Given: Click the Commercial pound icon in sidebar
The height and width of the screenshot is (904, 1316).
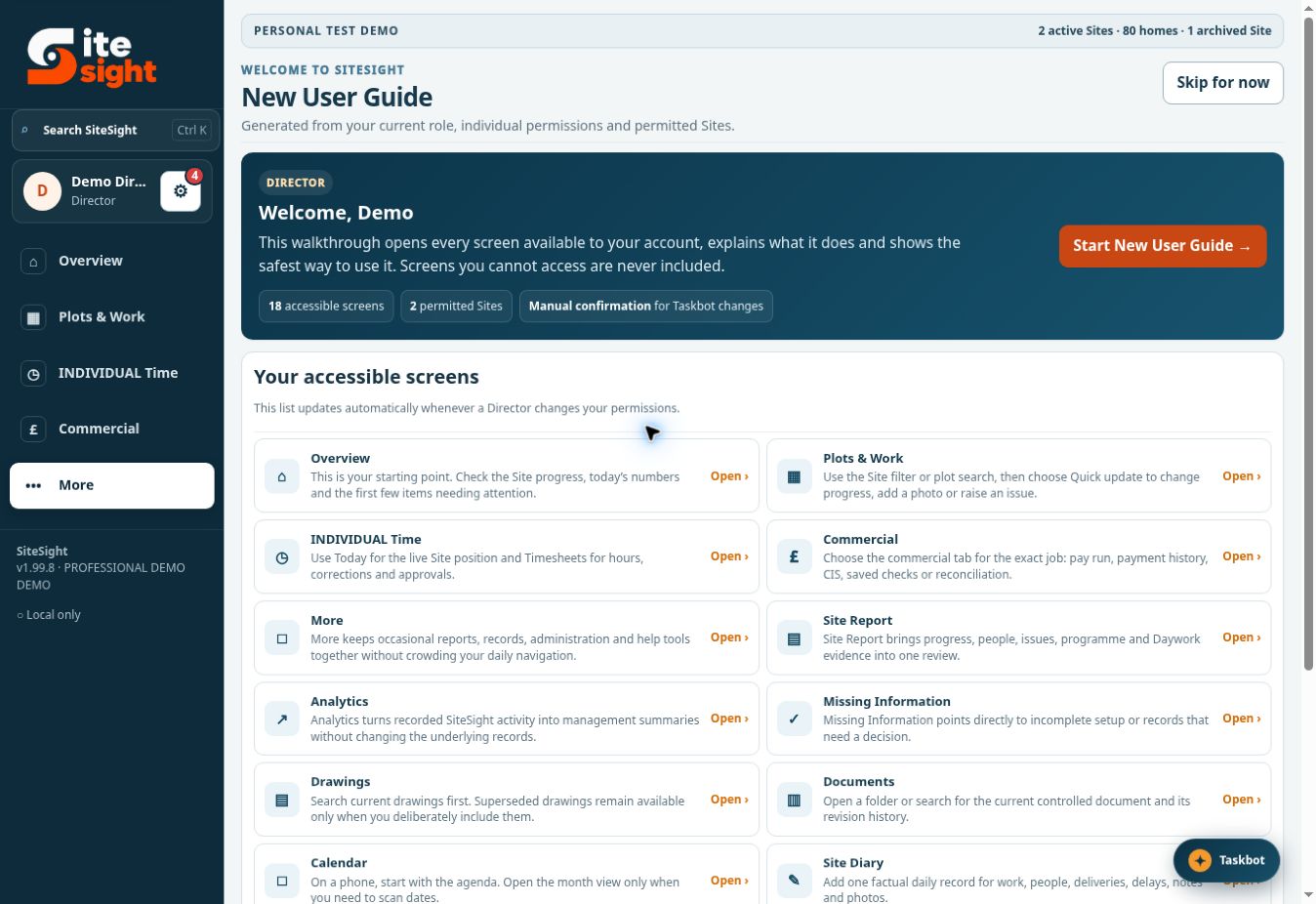Looking at the screenshot, I should (33, 429).
